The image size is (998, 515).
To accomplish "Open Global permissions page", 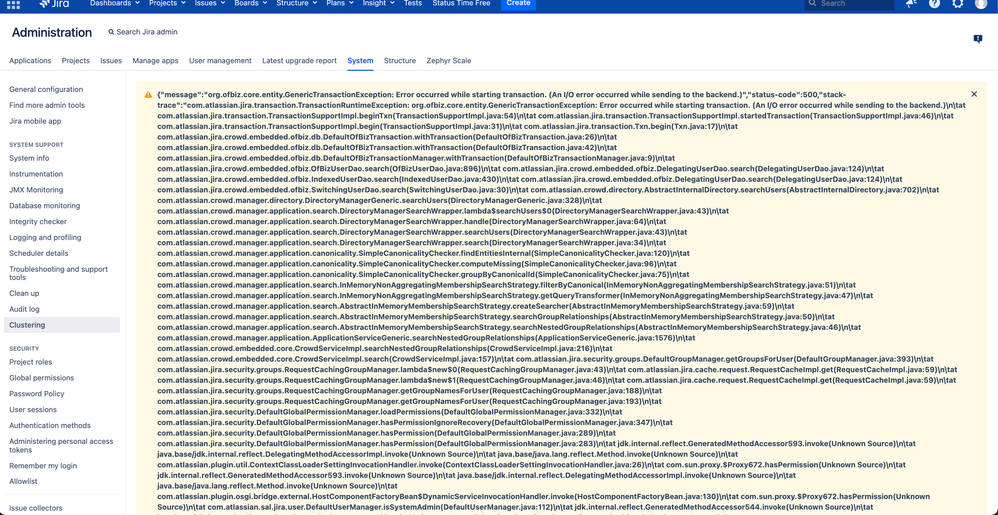I will tap(41, 378).
